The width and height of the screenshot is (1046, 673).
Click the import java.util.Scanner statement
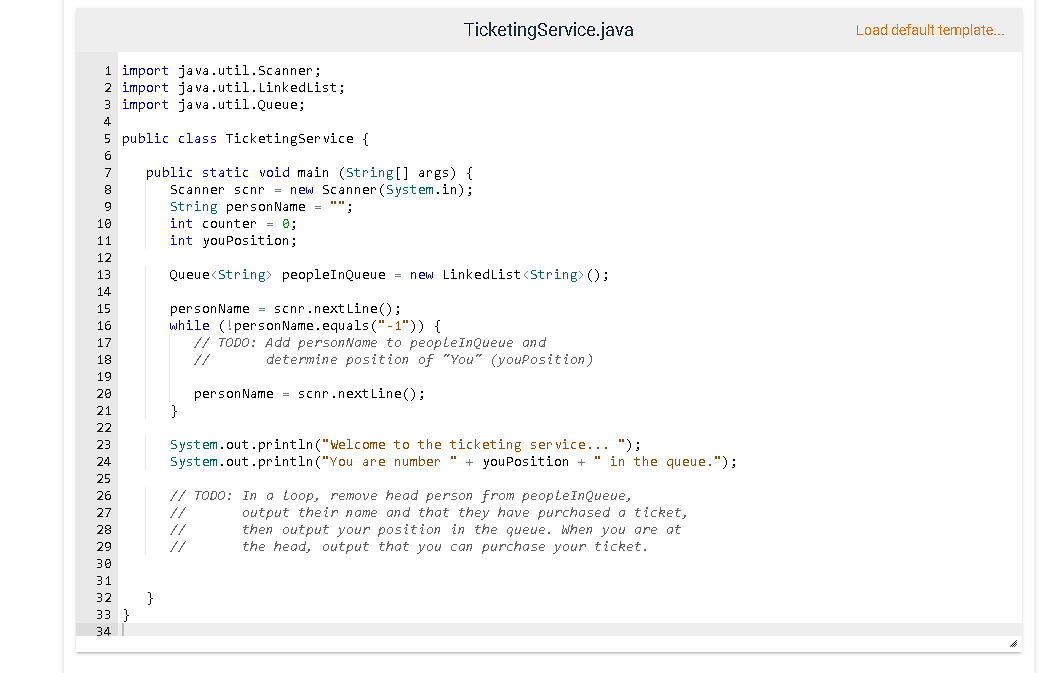(220, 70)
